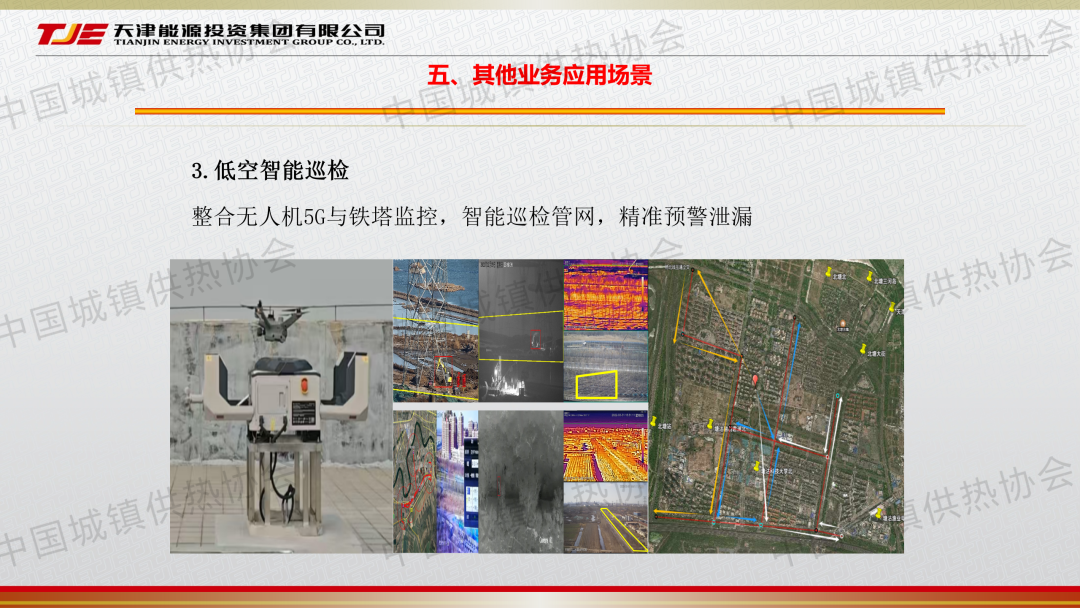Open the top orange thermal image
The height and width of the screenshot is (608, 1080).
click(605, 295)
